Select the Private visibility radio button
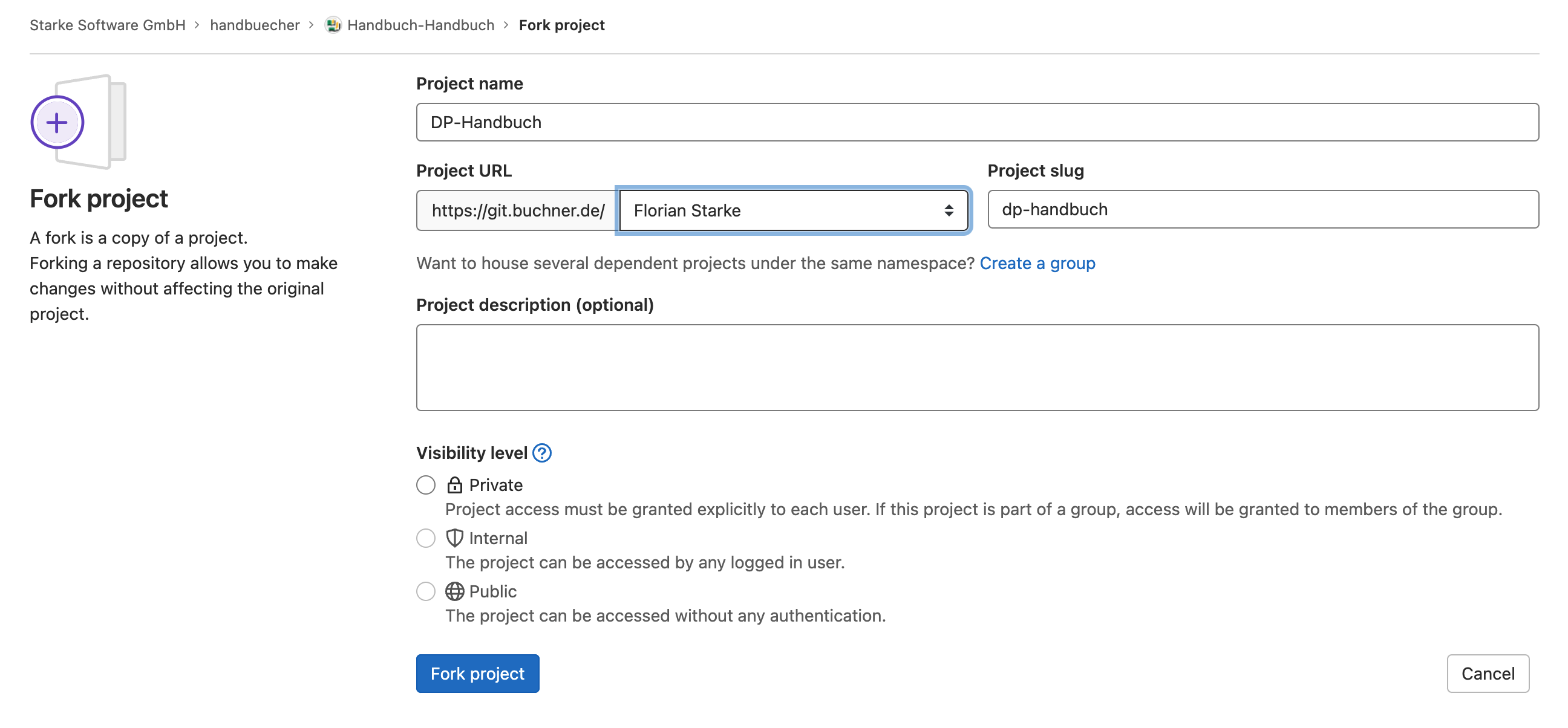Image resolution: width=1568 pixels, height=728 pixels. (x=425, y=485)
